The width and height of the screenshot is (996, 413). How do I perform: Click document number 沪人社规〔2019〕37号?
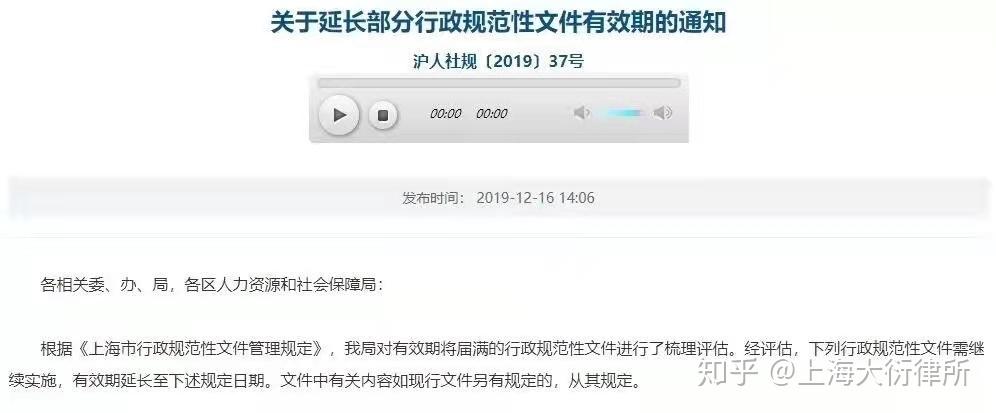(499, 61)
